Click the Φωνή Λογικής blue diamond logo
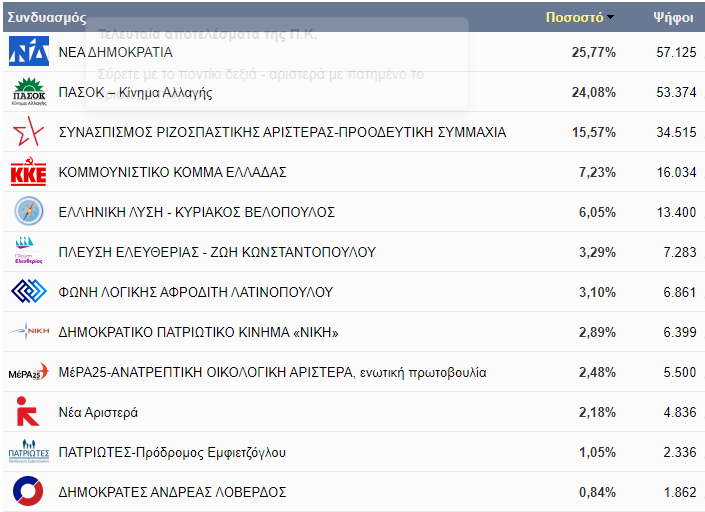Image resolution: width=705 pixels, height=512 pixels. coord(29,291)
